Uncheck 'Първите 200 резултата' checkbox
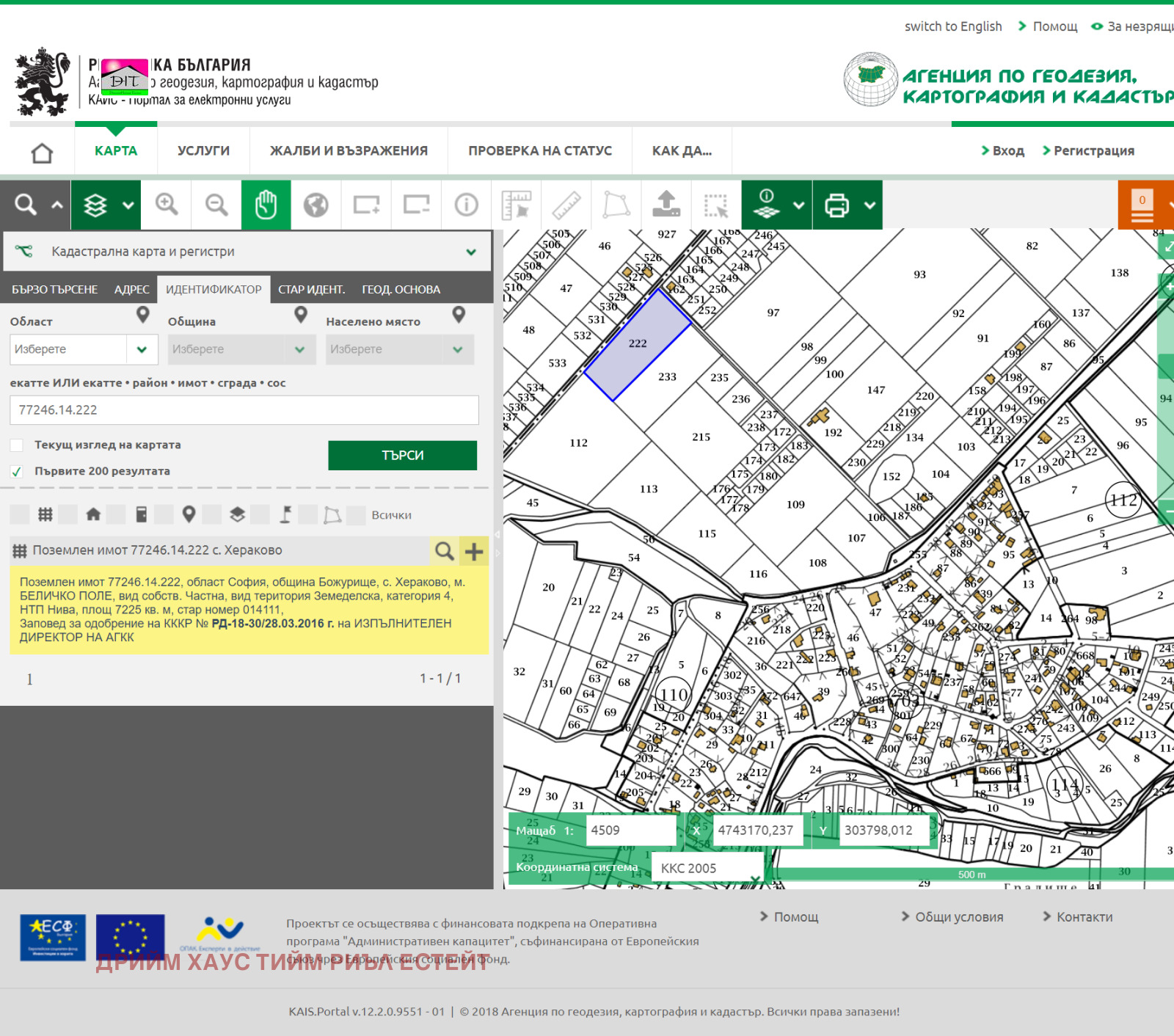The image size is (1174, 1036). (x=17, y=471)
